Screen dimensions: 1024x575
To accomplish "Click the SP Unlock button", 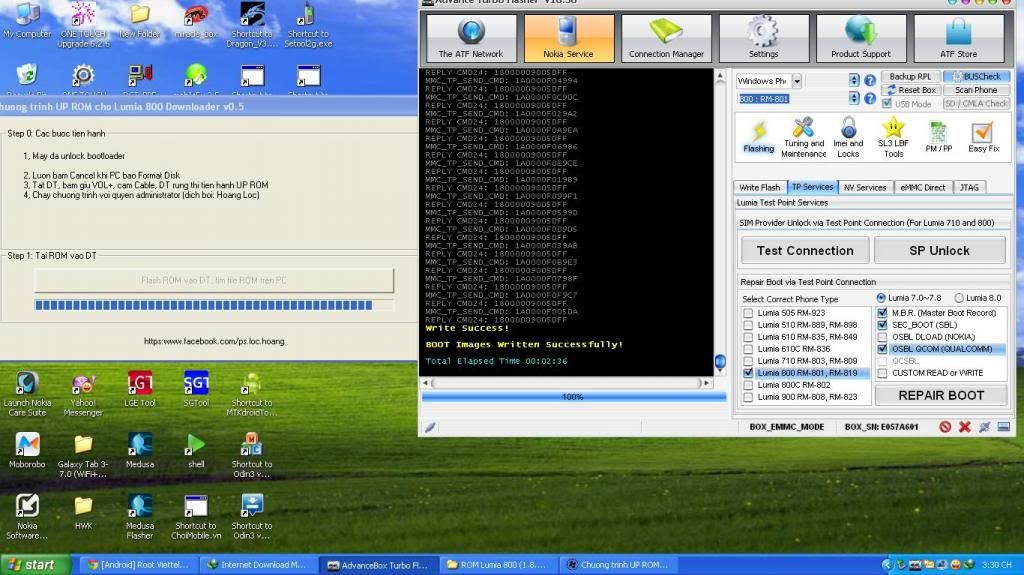I will (939, 250).
